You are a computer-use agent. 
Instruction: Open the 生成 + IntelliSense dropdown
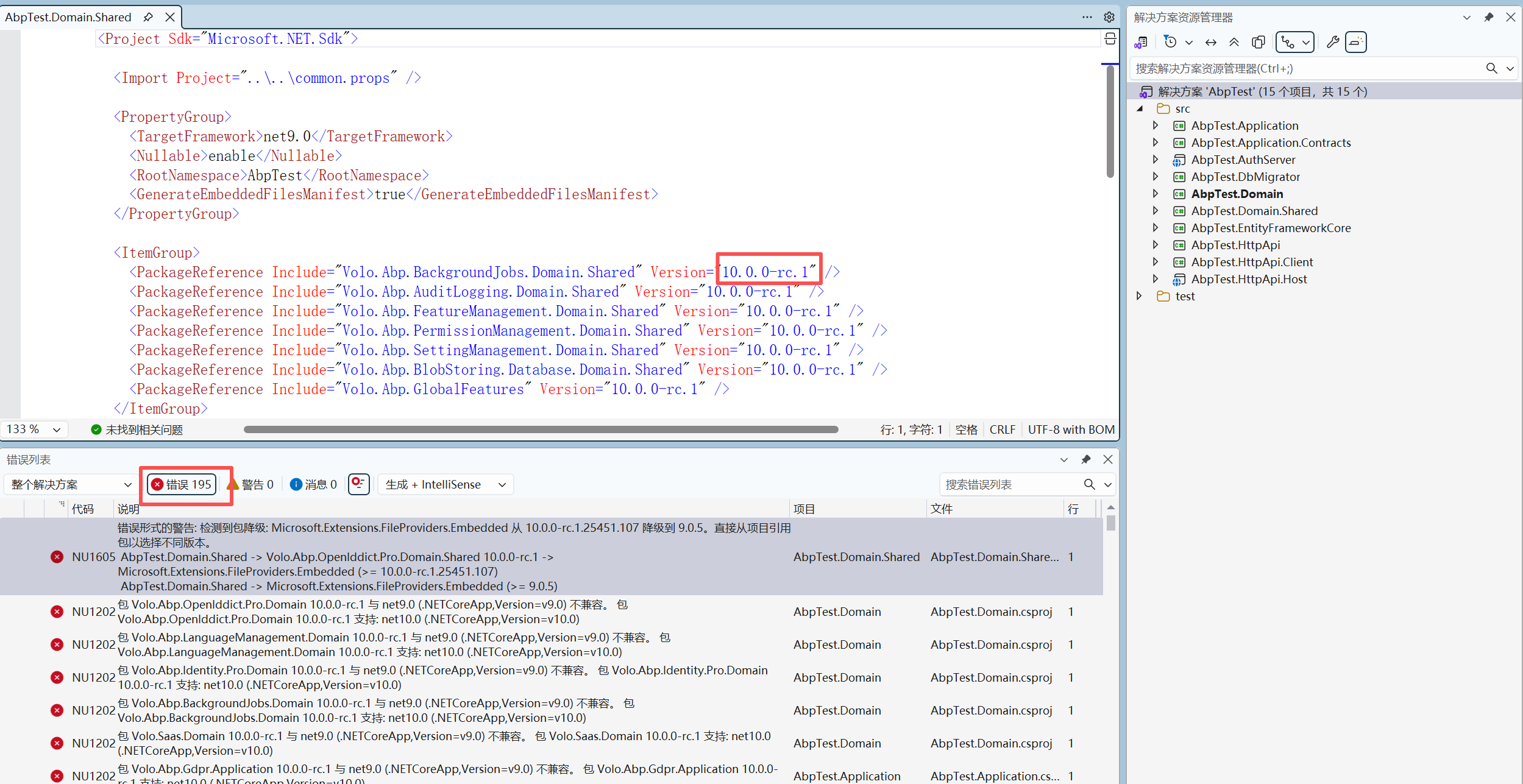coord(446,484)
